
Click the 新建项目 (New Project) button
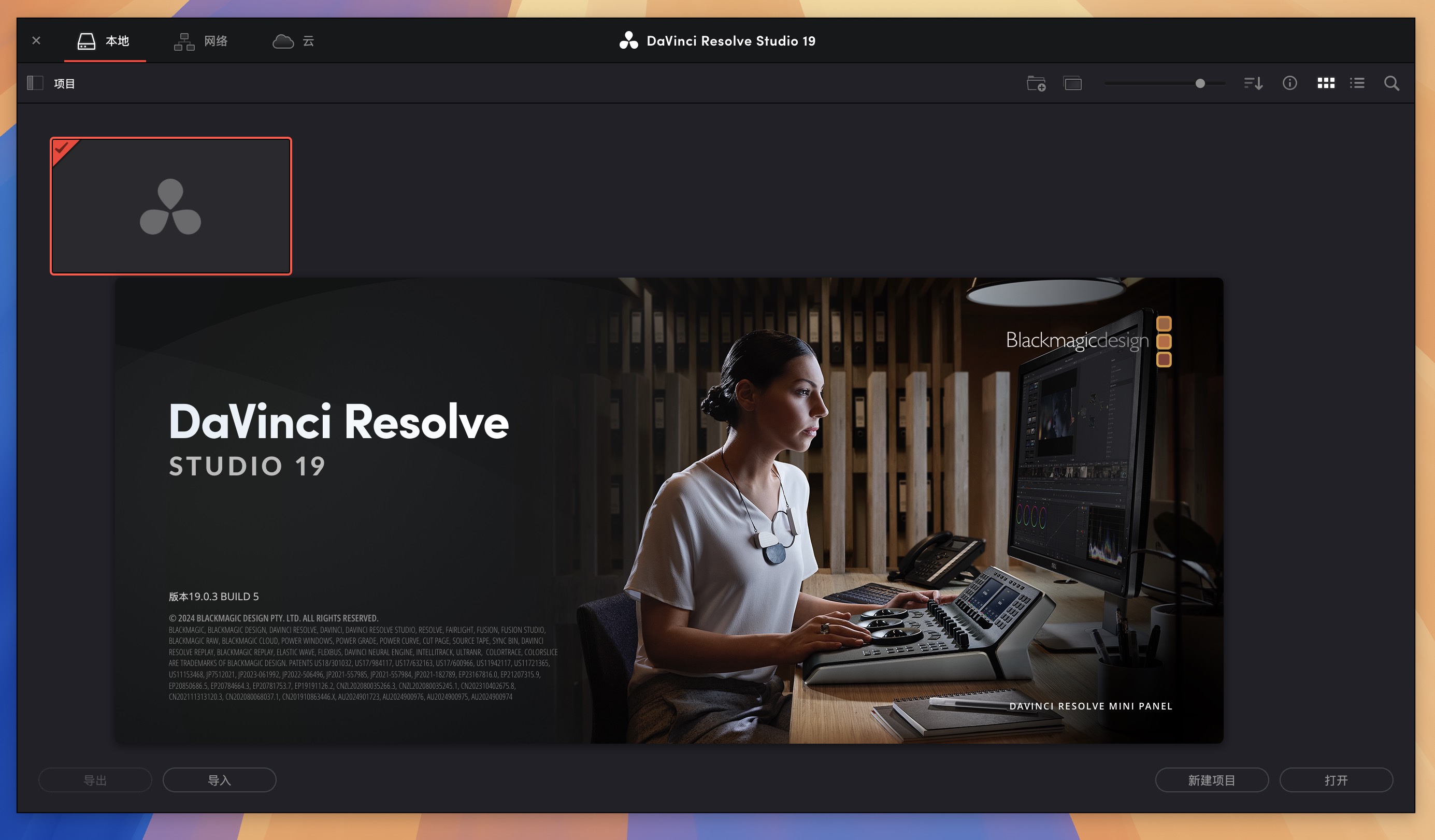click(x=1211, y=780)
